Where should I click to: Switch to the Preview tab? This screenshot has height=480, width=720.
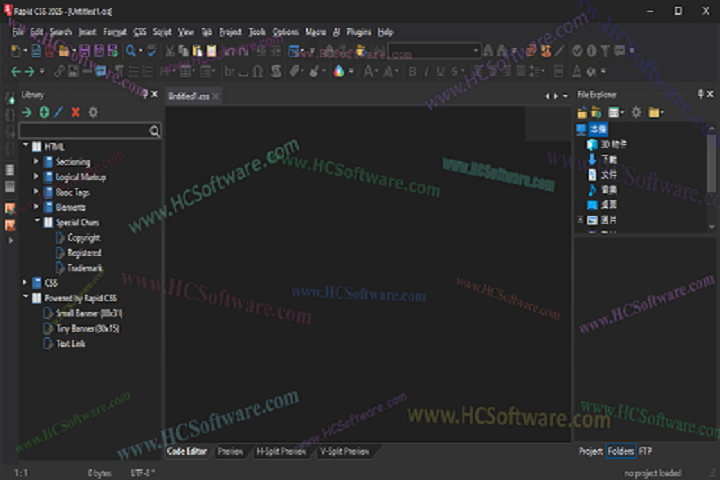coord(230,452)
